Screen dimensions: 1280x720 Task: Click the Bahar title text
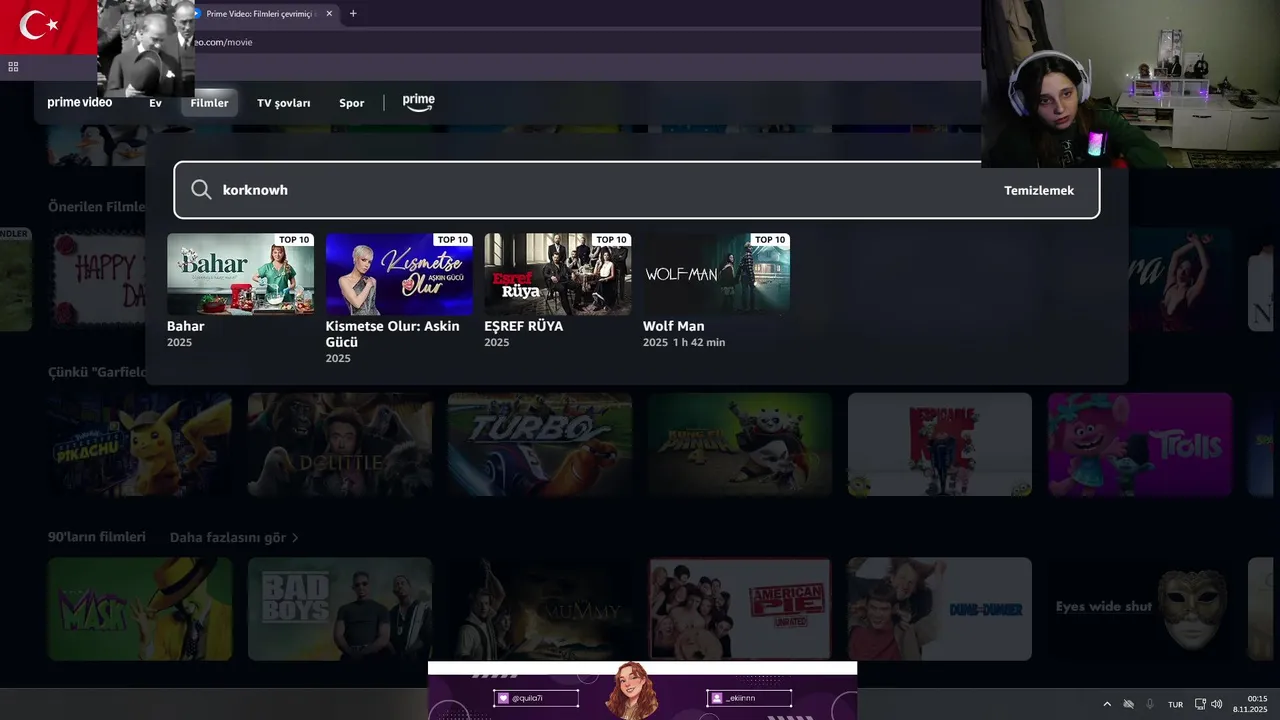(x=185, y=326)
